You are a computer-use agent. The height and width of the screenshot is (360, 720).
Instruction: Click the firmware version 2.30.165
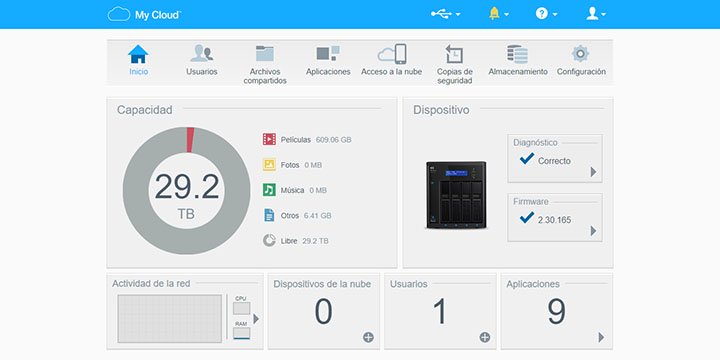pyautogui.click(x=554, y=220)
